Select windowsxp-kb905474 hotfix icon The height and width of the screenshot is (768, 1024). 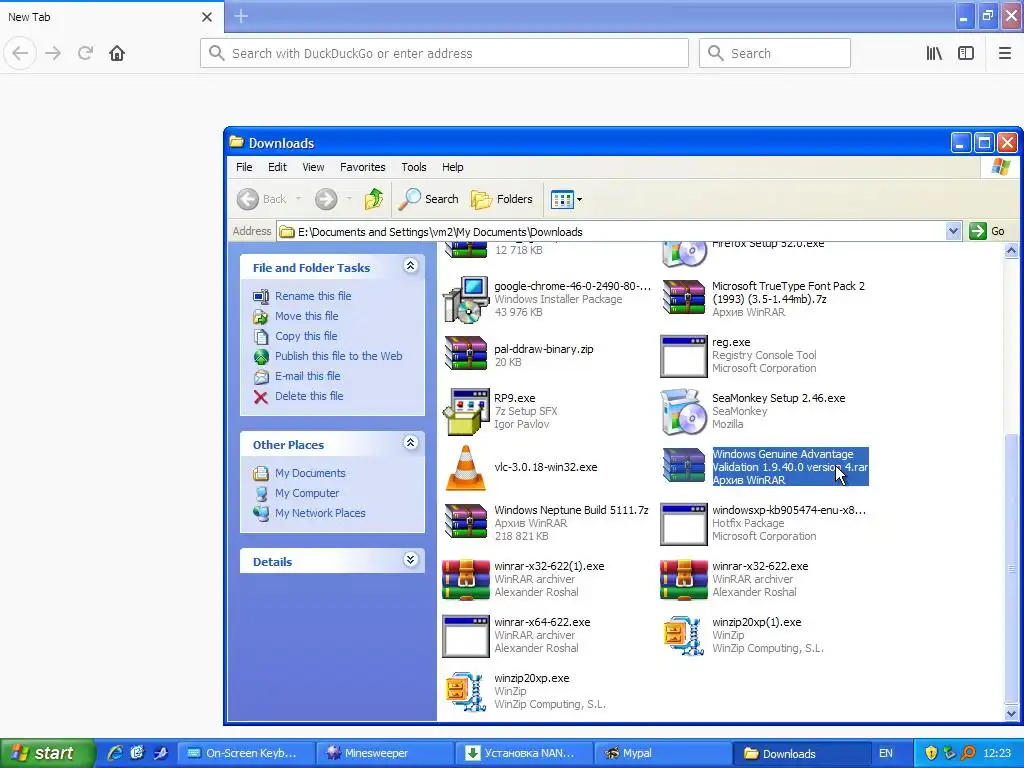pyautogui.click(x=684, y=524)
